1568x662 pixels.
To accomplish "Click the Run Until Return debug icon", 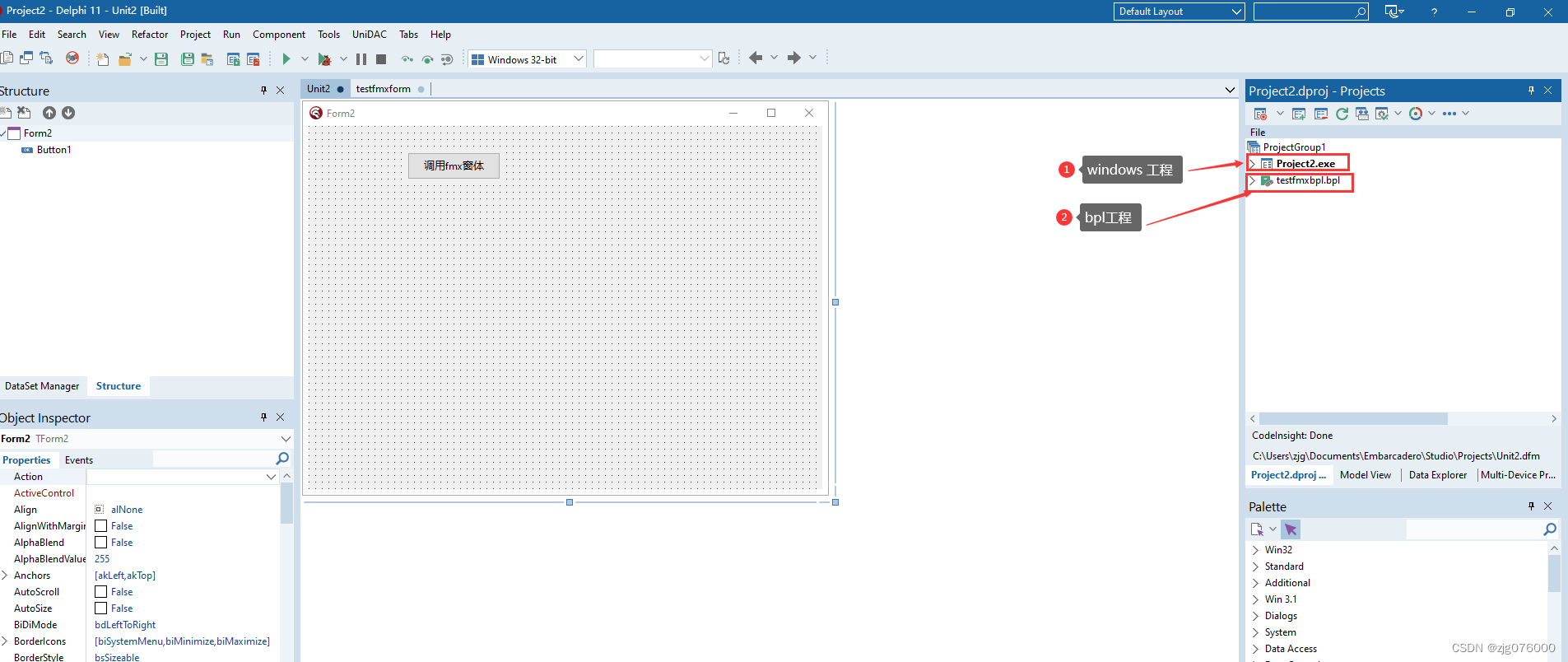I will (x=447, y=59).
